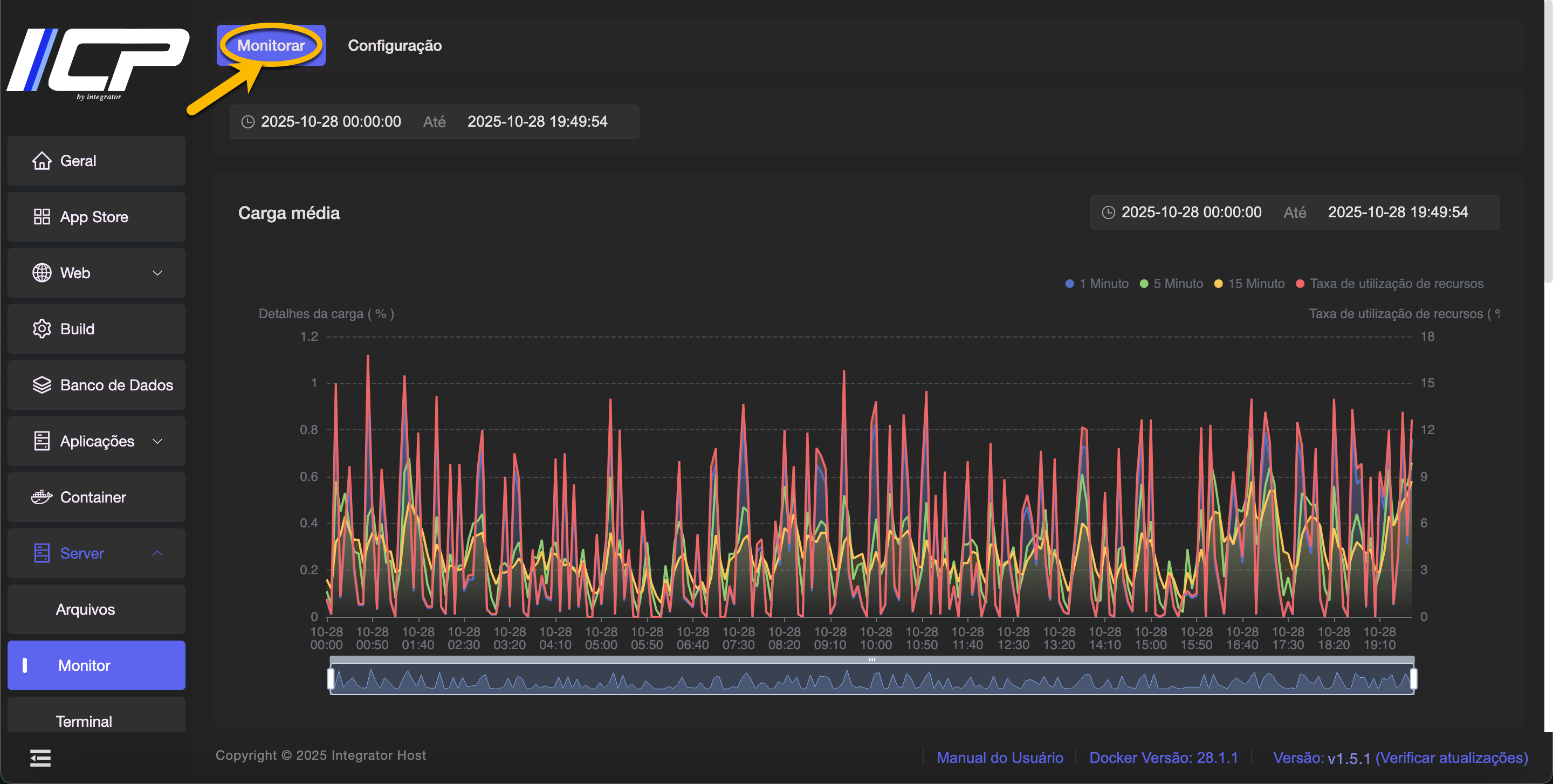
Task: Click the App Store grid icon
Action: pyautogui.click(x=42, y=217)
